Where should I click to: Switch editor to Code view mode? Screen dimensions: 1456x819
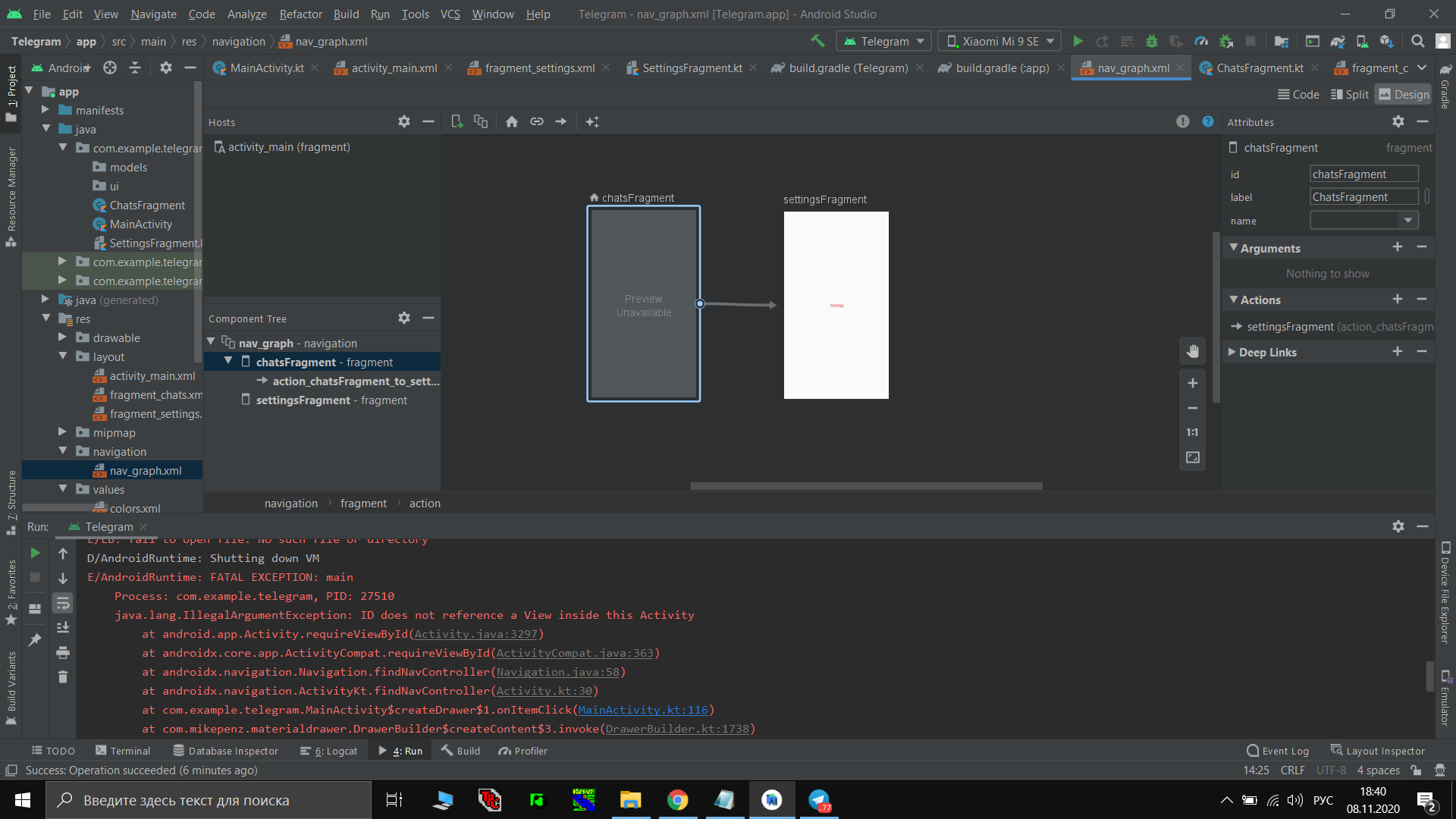point(1298,94)
